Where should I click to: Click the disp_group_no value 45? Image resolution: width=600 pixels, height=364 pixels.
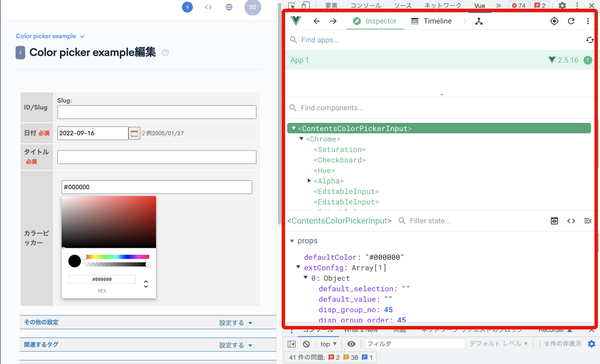coord(388,310)
